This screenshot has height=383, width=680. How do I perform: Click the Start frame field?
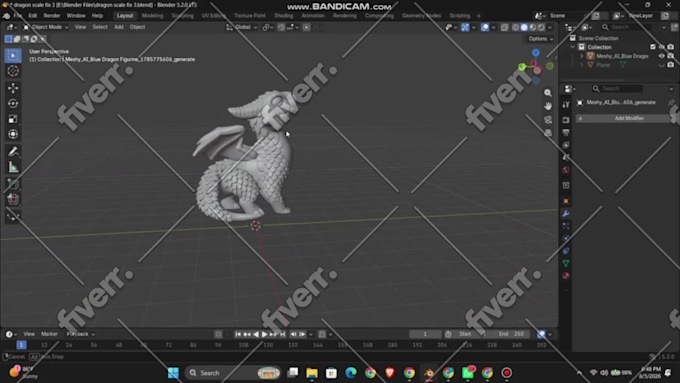pyautogui.click(x=472, y=334)
